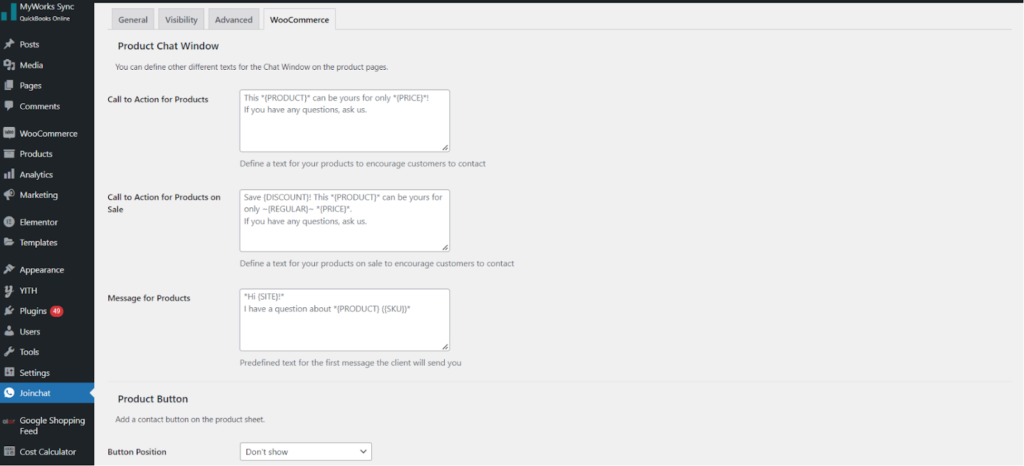Focus the Products on Sale textarea
The height and width of the screenshot is (466, 1024).
tap(344, 220)
